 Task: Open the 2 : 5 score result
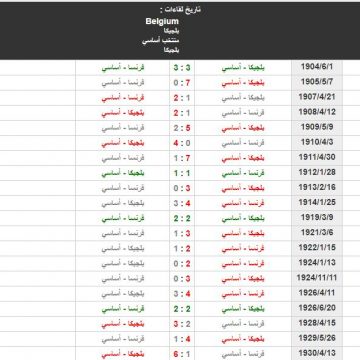click(182, 128)
